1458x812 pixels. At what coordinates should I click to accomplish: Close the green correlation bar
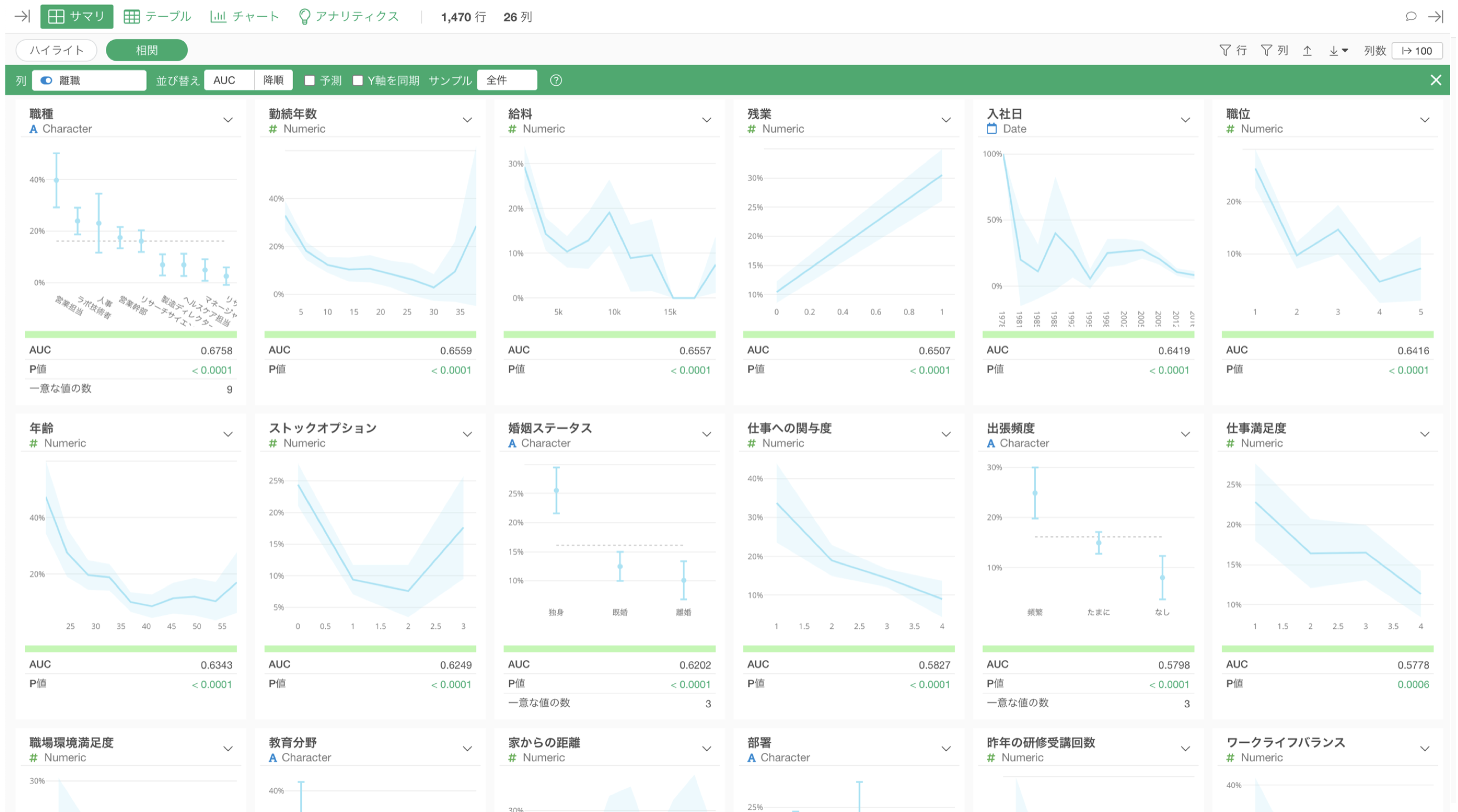coord(1435,80)
